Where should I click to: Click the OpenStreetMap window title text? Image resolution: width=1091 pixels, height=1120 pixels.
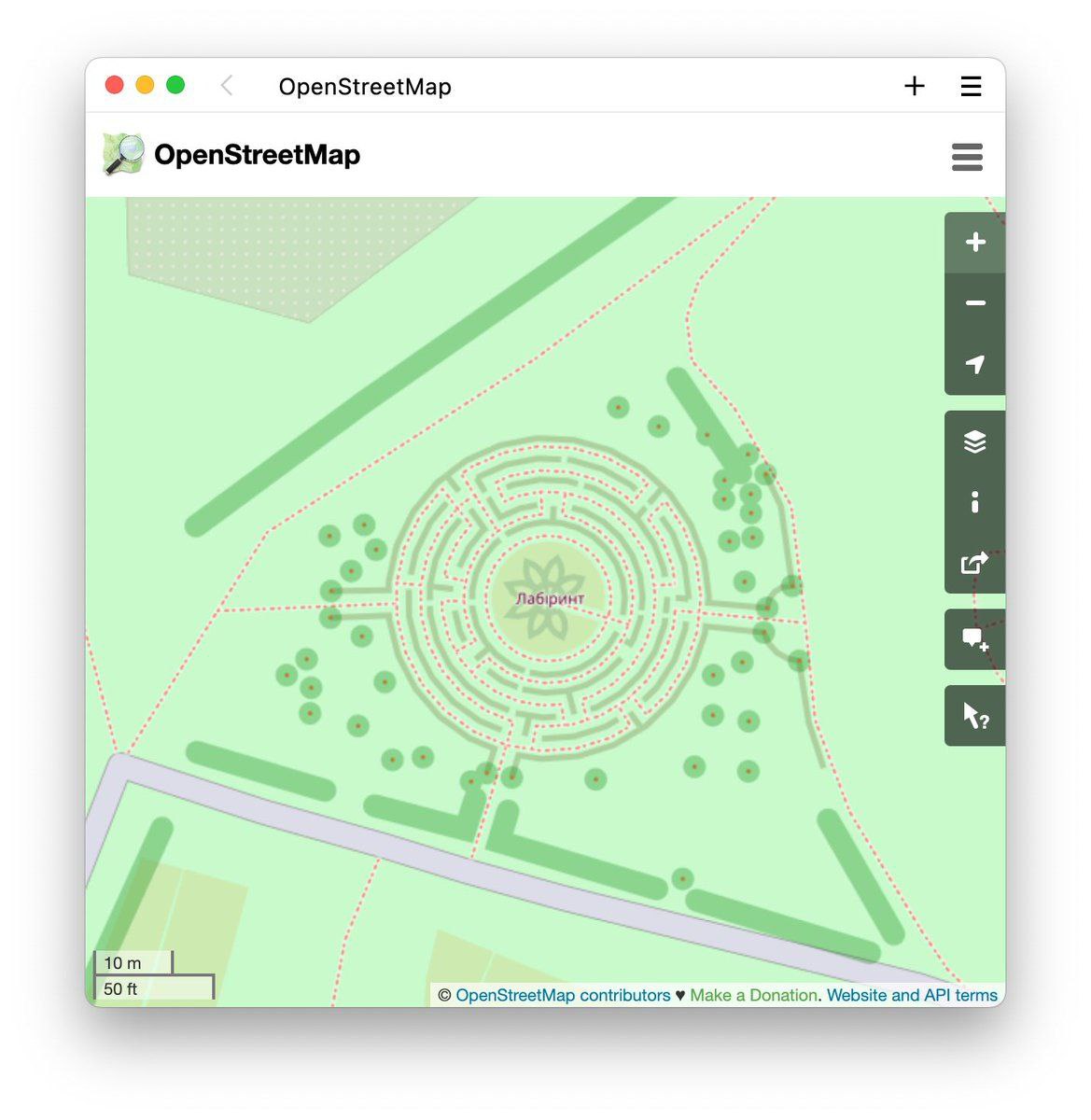365,87
